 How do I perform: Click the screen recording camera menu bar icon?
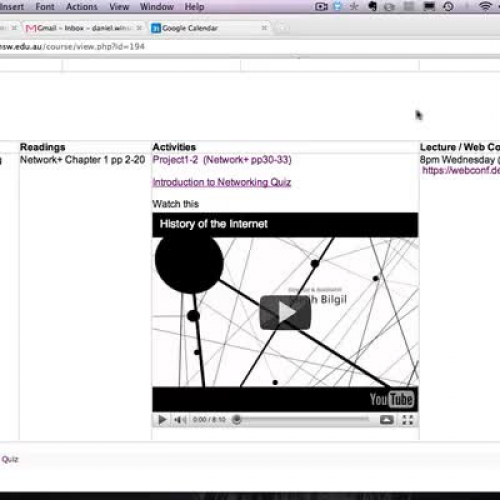(321, 7)
